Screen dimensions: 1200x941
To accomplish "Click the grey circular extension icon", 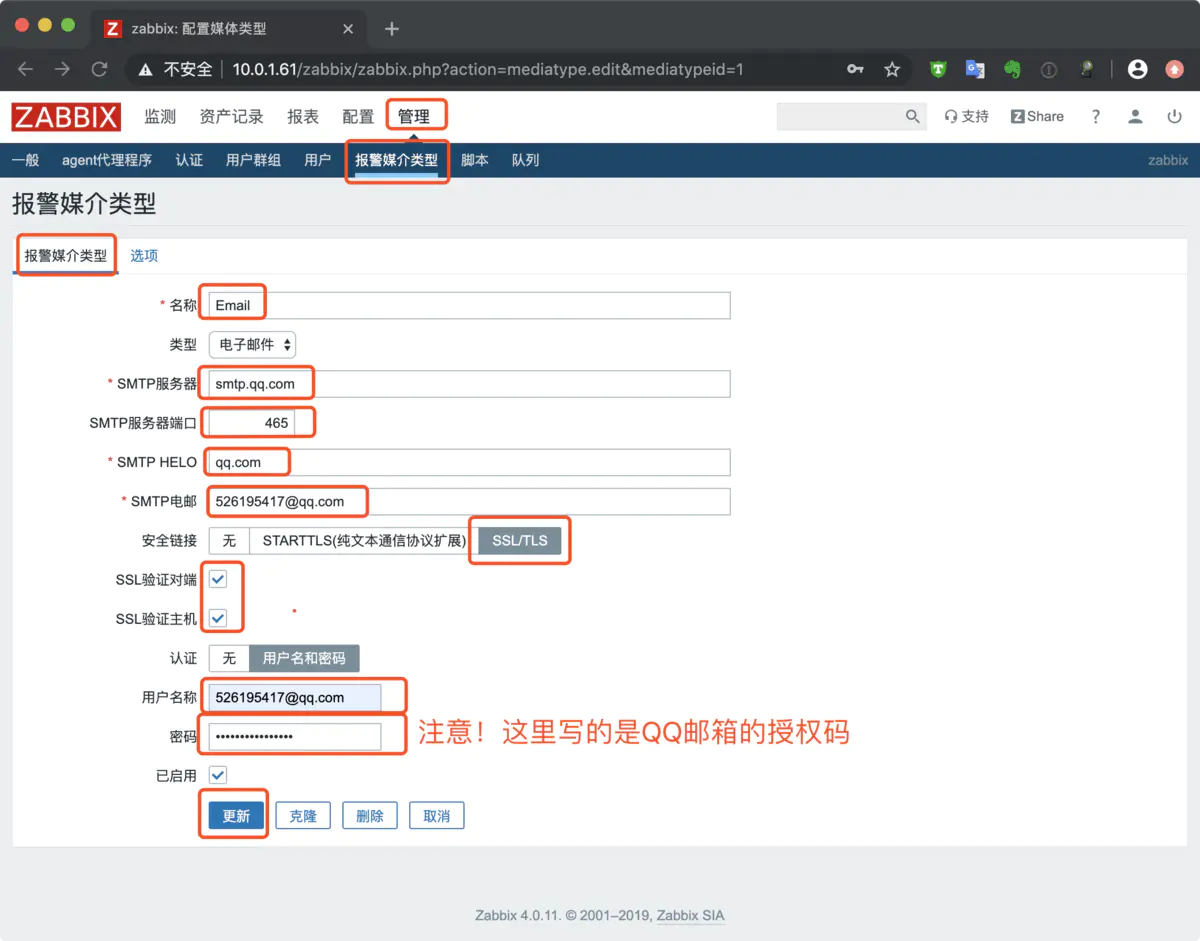I will tap(1049, 69).
